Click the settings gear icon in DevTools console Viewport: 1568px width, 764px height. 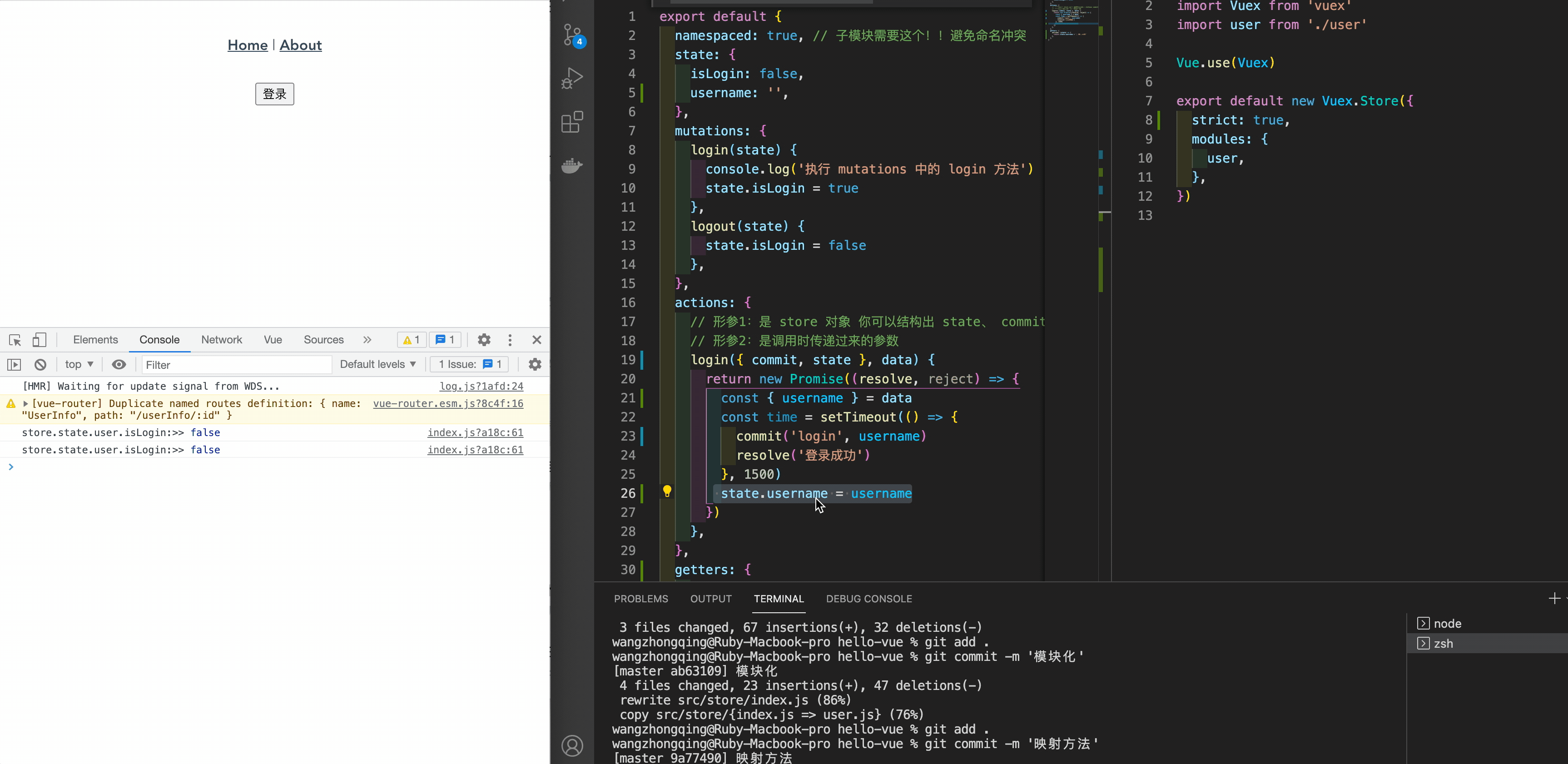pyautogui.click(x=534, y=363)
